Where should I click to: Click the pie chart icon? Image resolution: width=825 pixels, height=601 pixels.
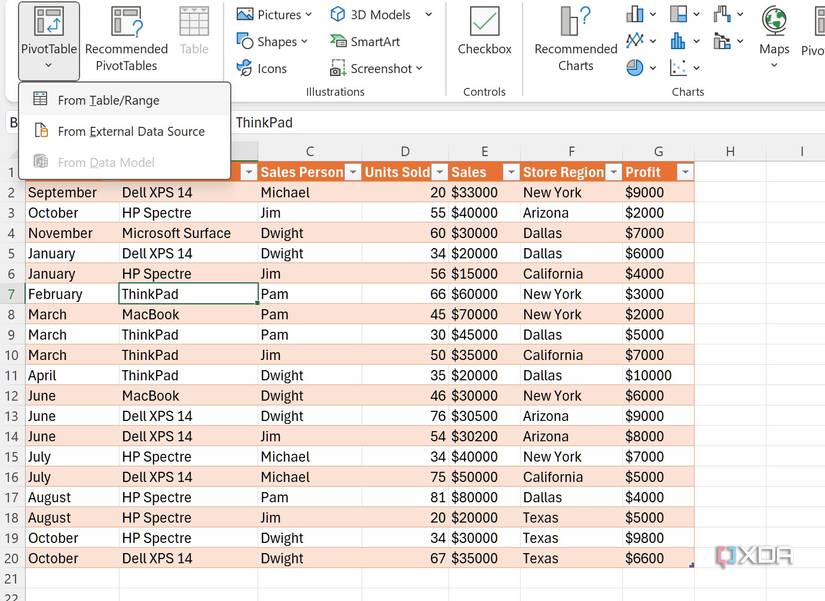point(635,68)
